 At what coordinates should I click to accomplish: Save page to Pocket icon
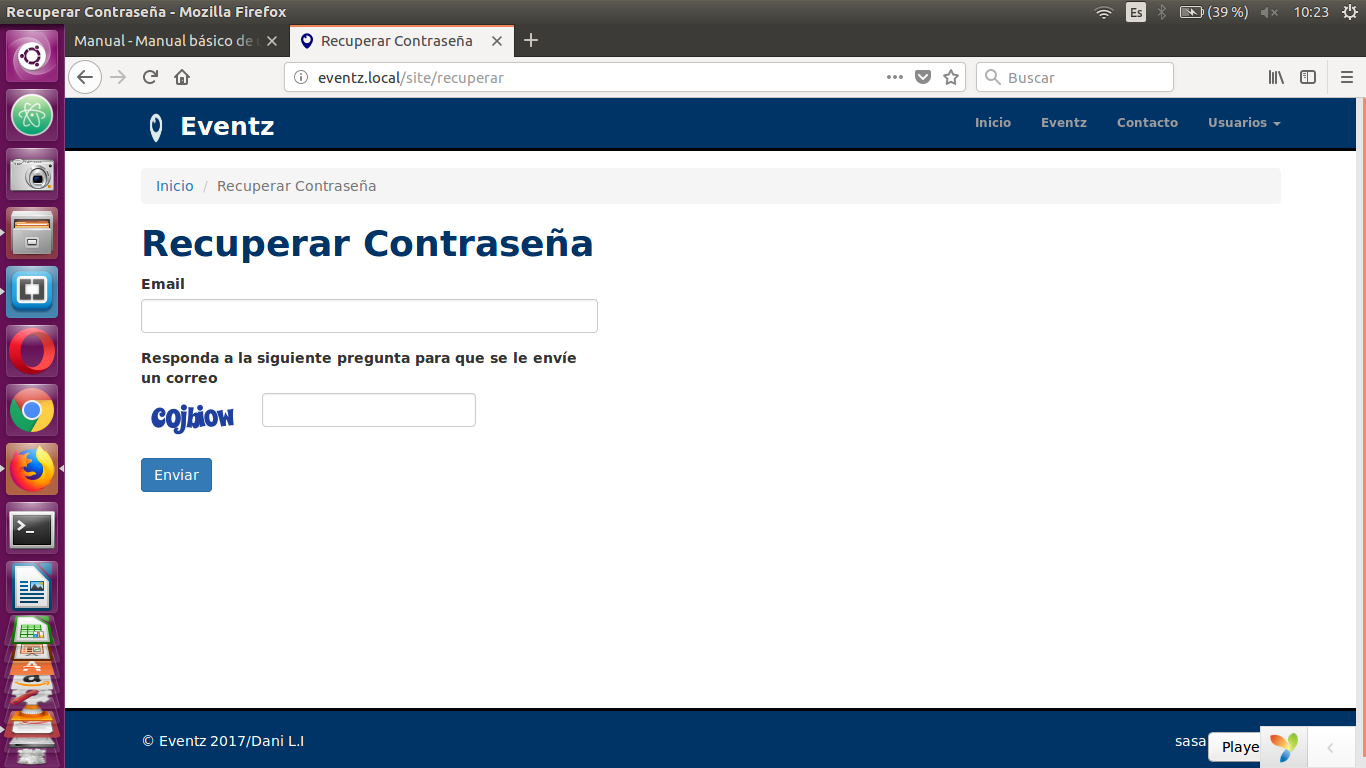pos(923,77)
